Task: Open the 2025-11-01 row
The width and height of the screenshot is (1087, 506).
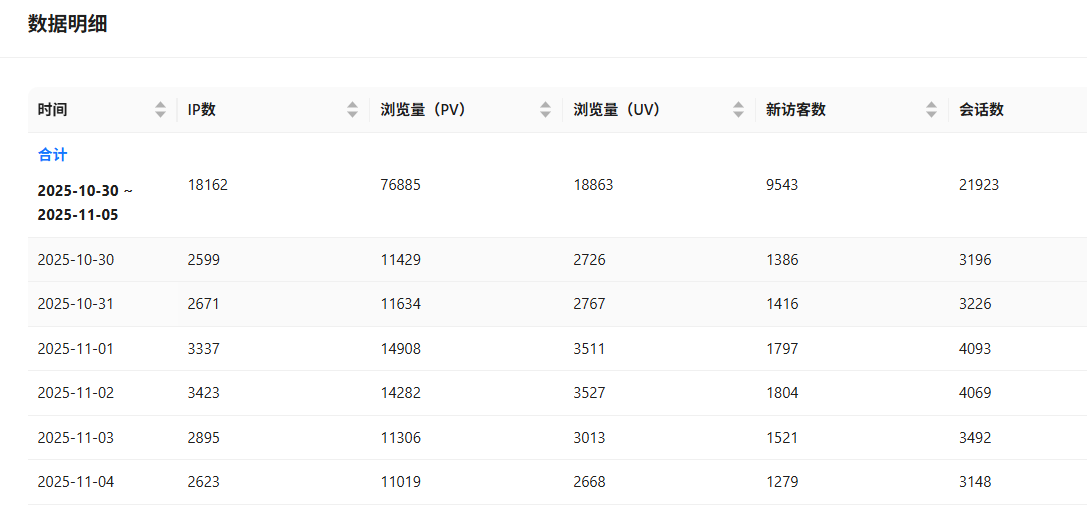Action: 76,349
